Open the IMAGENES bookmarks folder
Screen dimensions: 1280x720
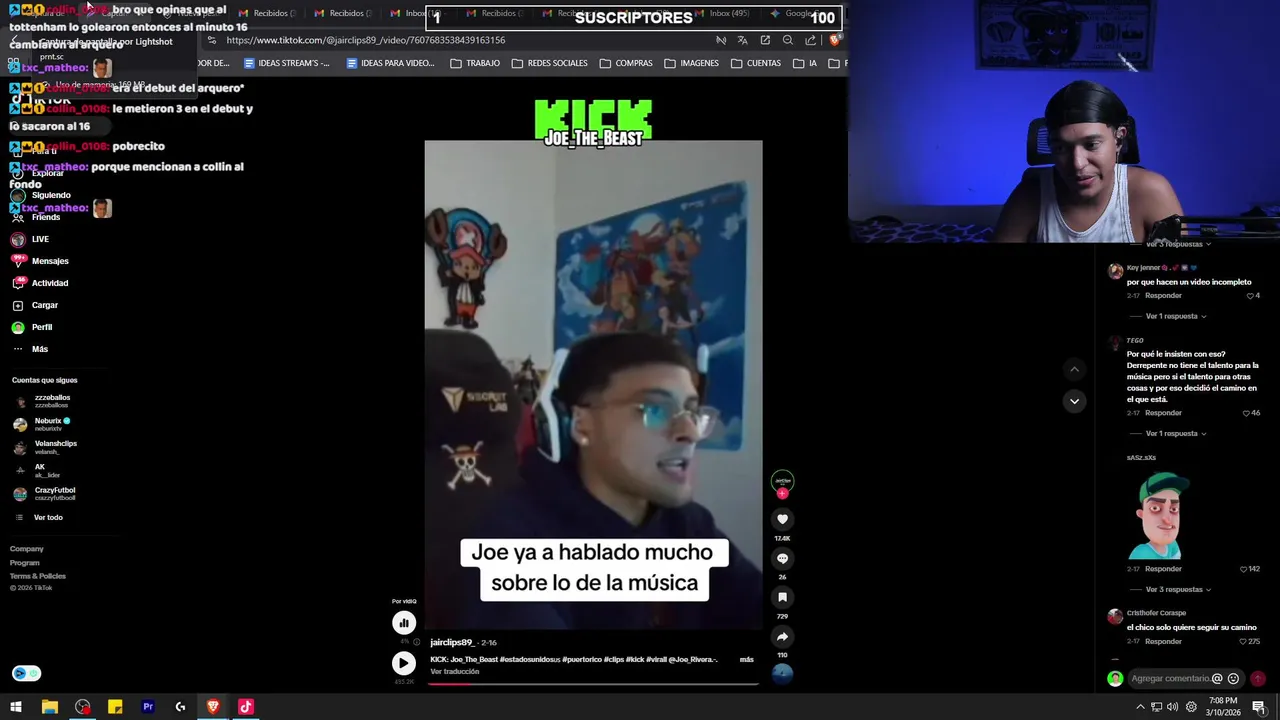coord(691,63)
